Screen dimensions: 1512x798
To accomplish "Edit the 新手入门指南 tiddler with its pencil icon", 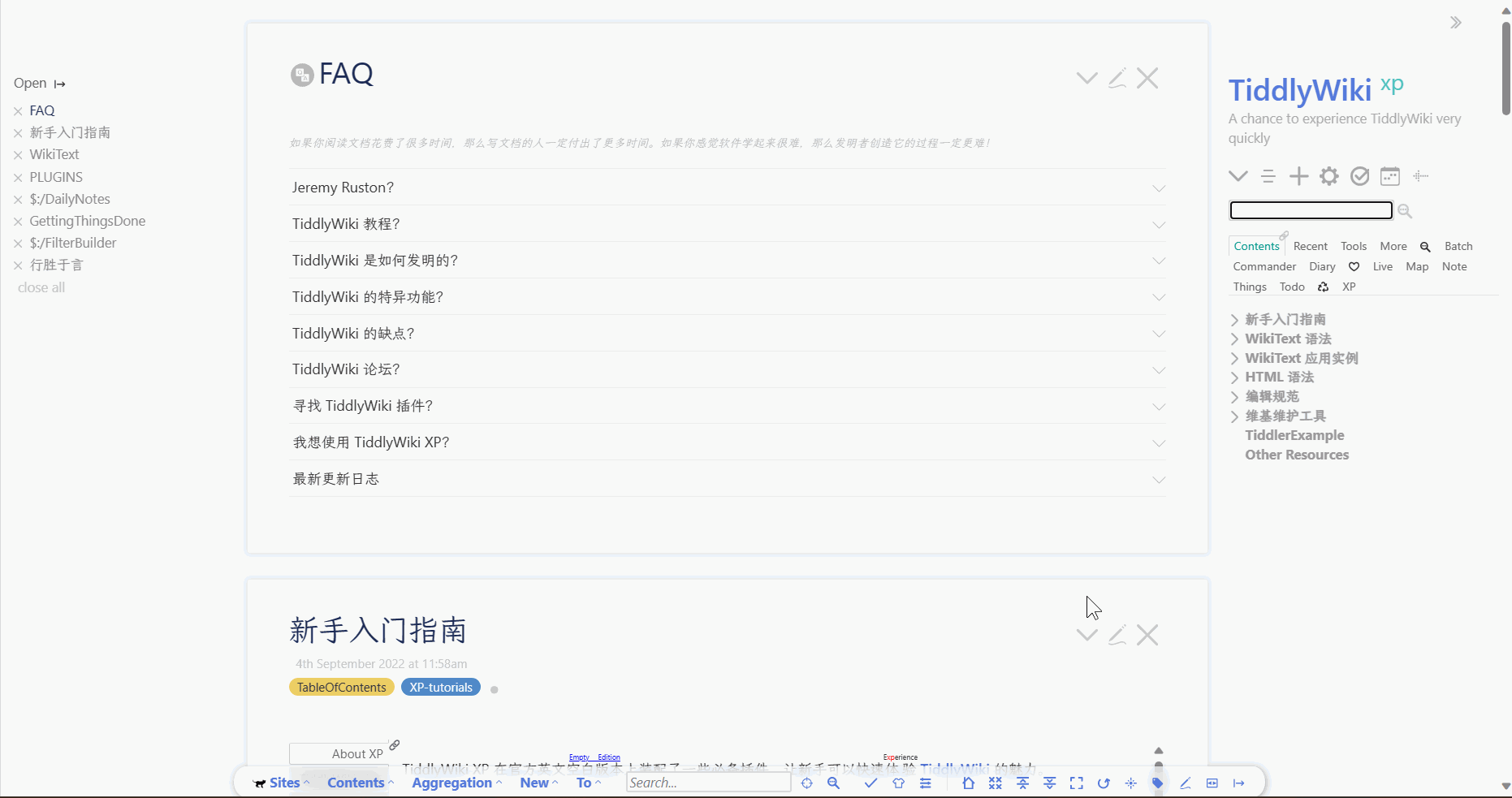I will (x=1117, y=635).
